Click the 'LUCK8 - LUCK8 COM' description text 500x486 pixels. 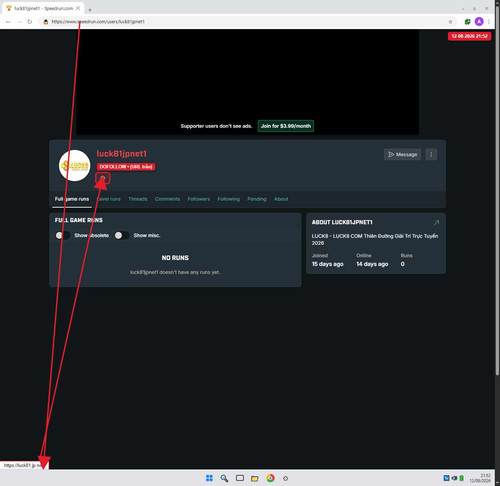pos(375,239)
